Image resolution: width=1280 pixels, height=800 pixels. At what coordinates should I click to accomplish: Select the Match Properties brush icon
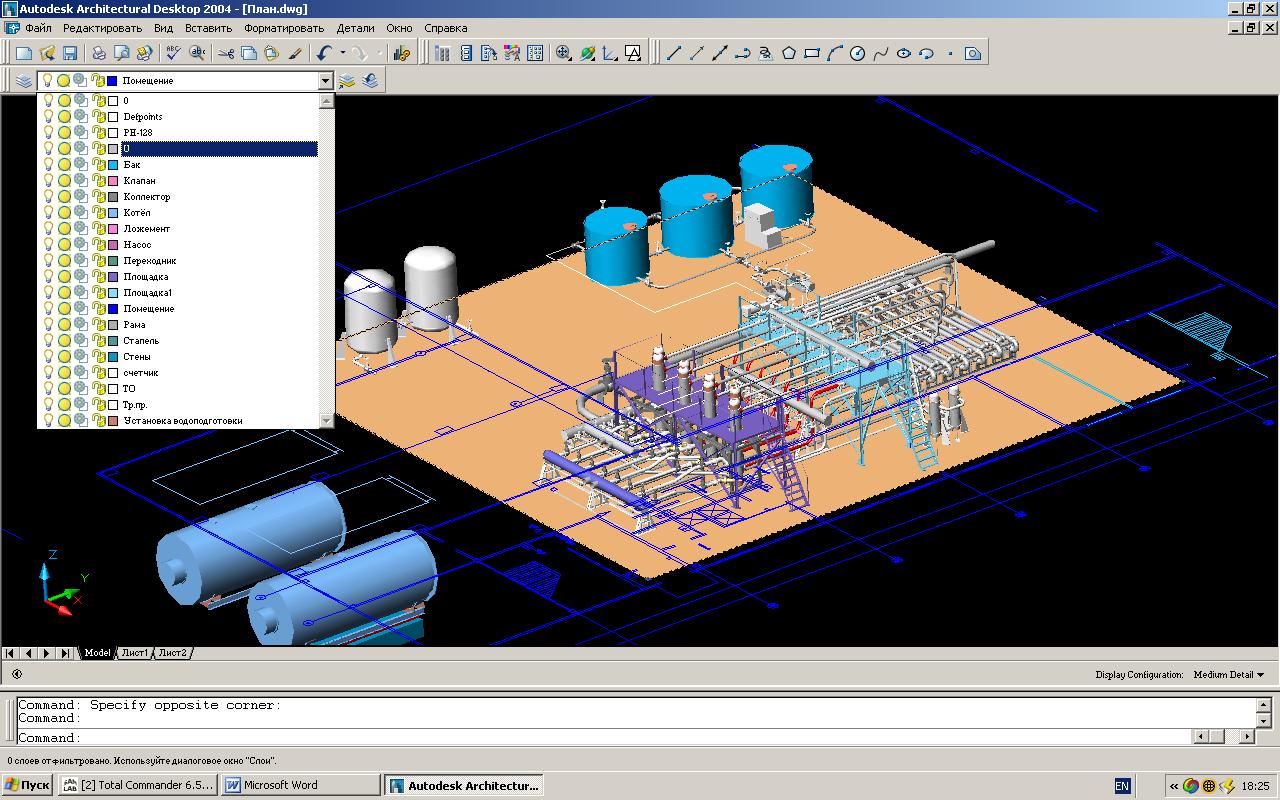tap(295, 53)
